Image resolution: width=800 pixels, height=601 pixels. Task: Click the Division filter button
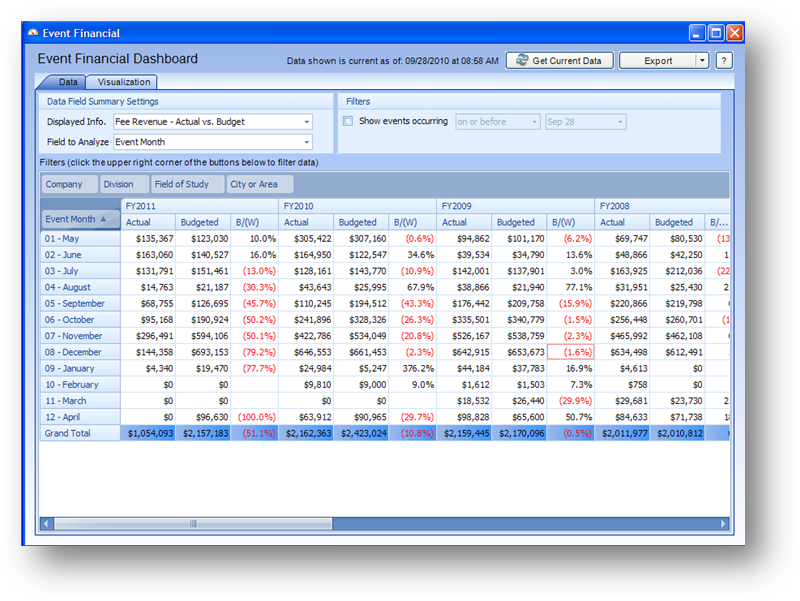[124, 184]
